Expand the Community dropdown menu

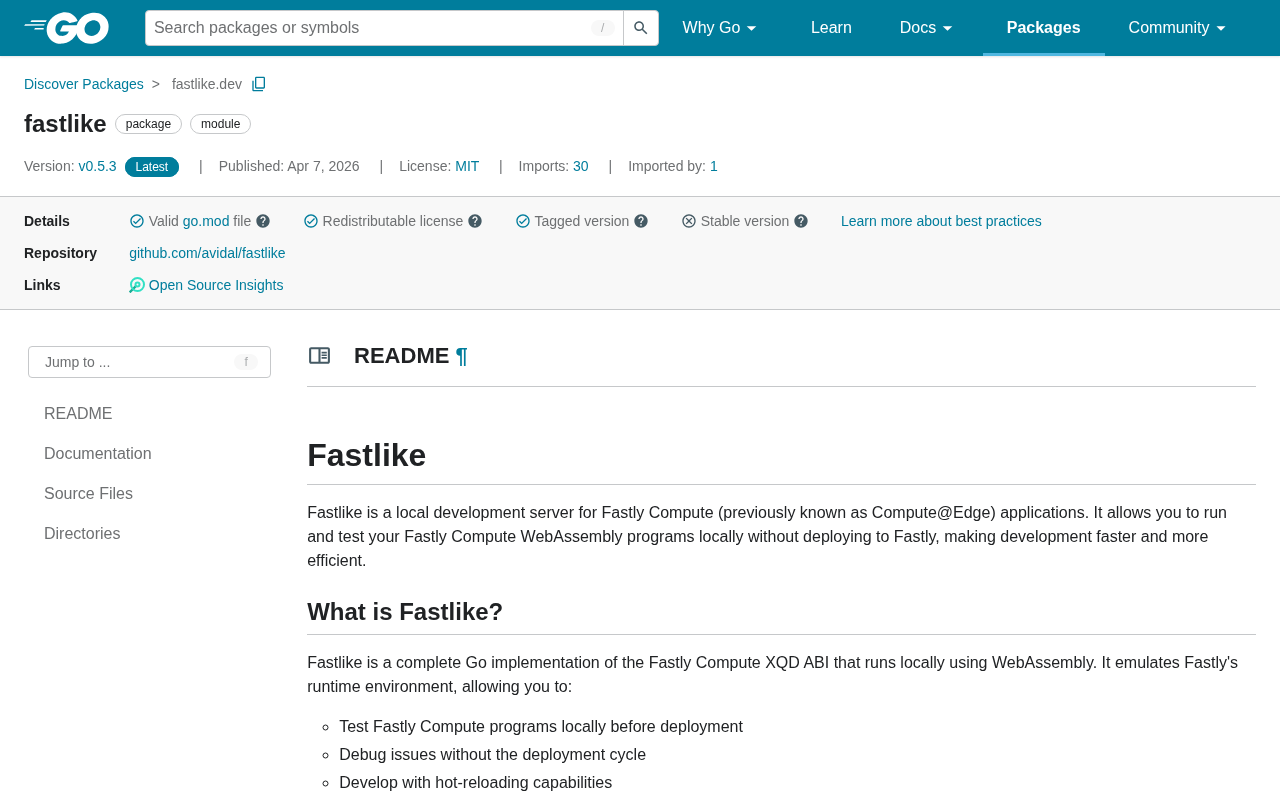point(1178,28)
